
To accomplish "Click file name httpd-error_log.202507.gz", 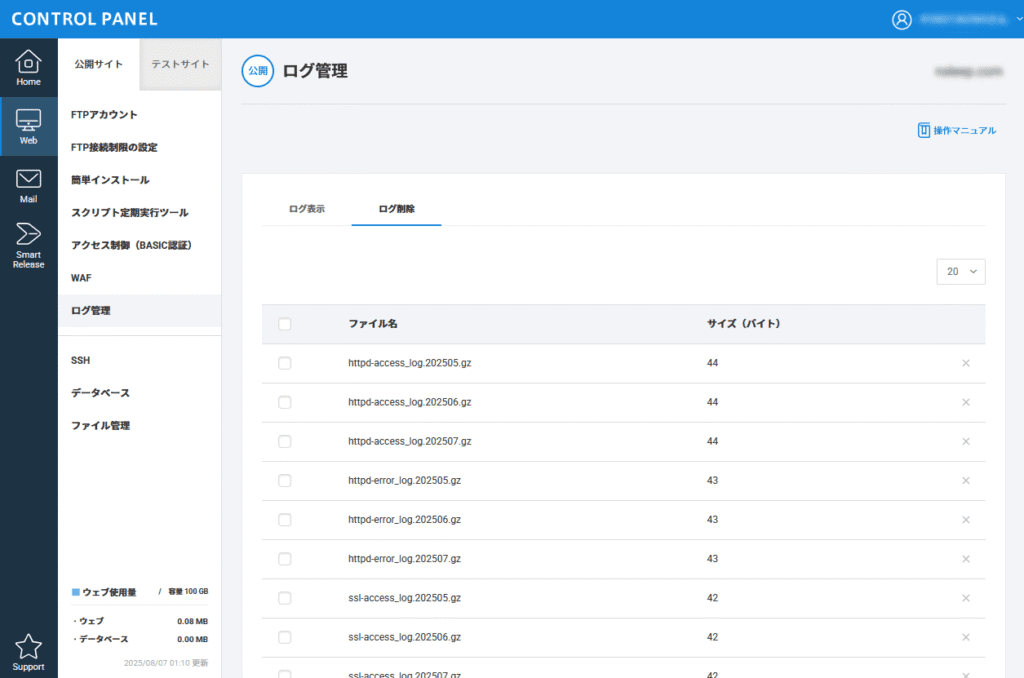I will tap(404, 559).
